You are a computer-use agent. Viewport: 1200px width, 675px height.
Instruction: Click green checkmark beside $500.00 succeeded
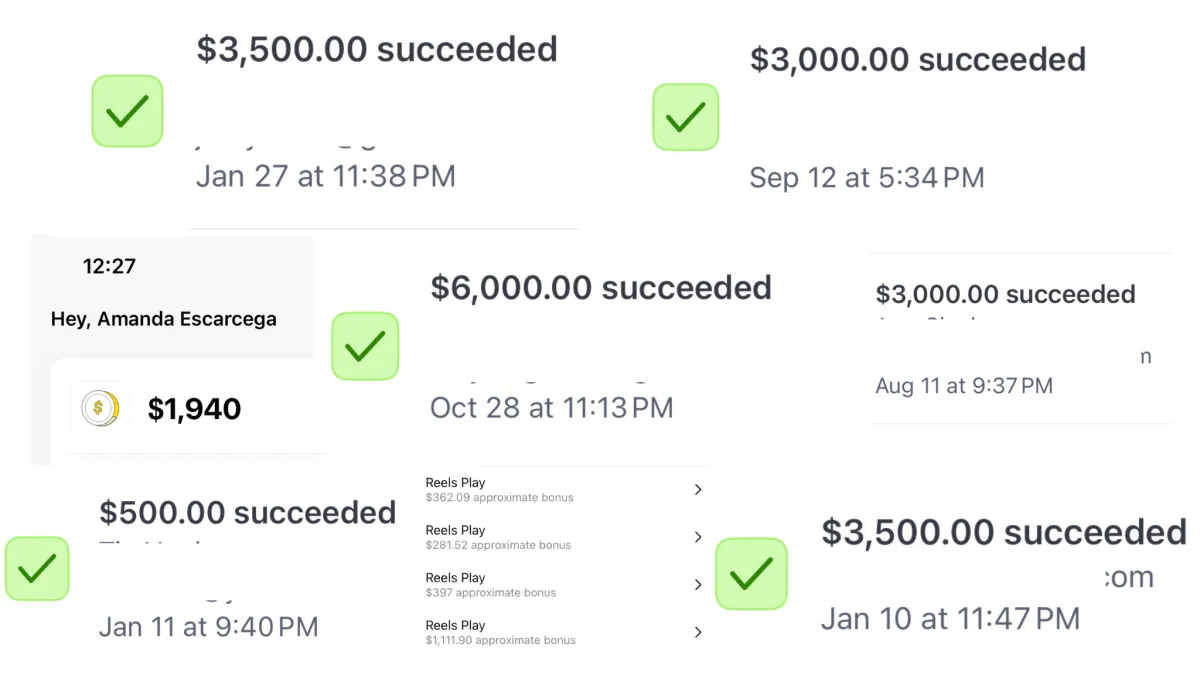point(37,568)
